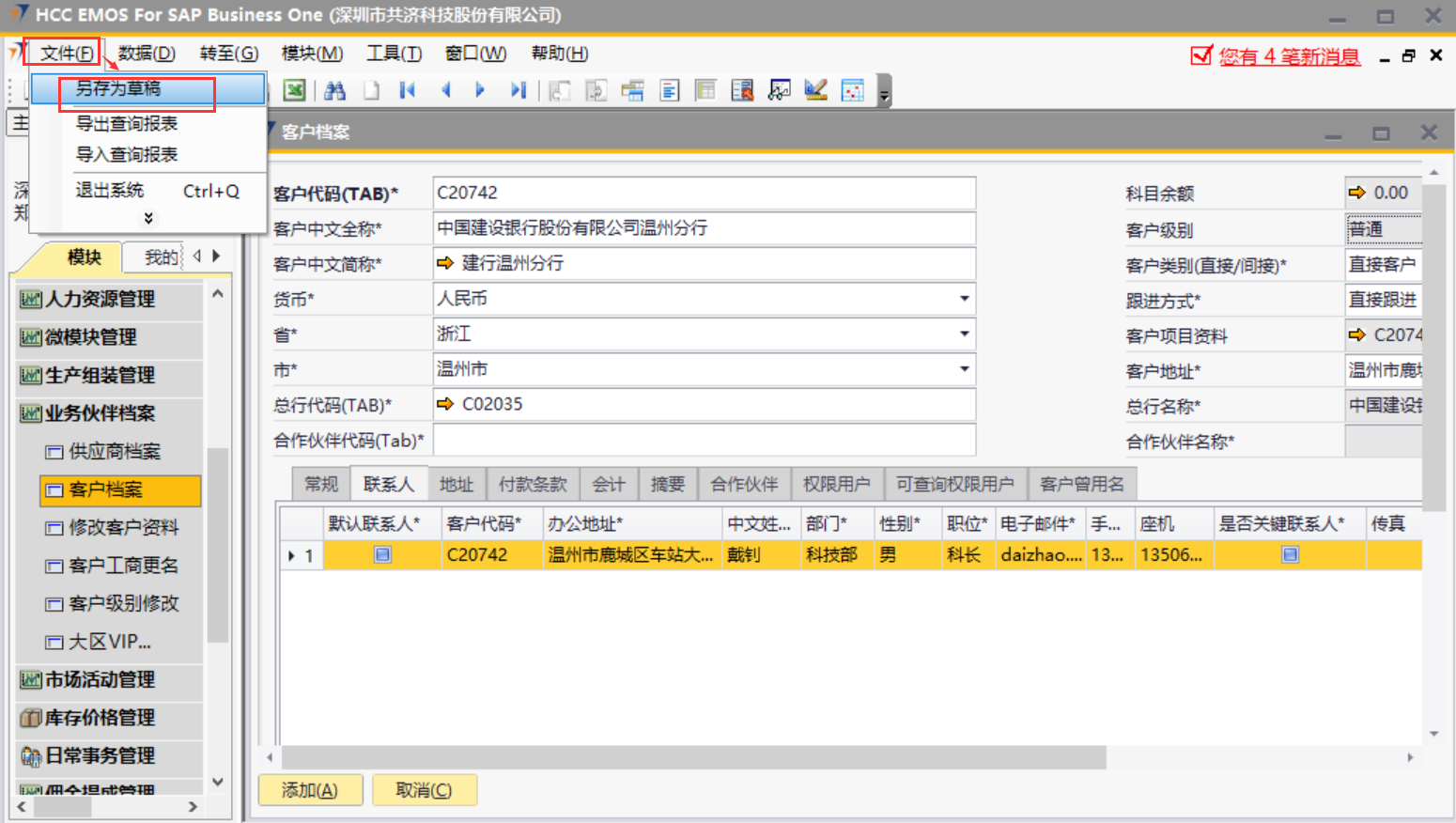1456x823 pixels.
Task: Click the contacts grid horizontal scrollbar
Action: point(693,757)
